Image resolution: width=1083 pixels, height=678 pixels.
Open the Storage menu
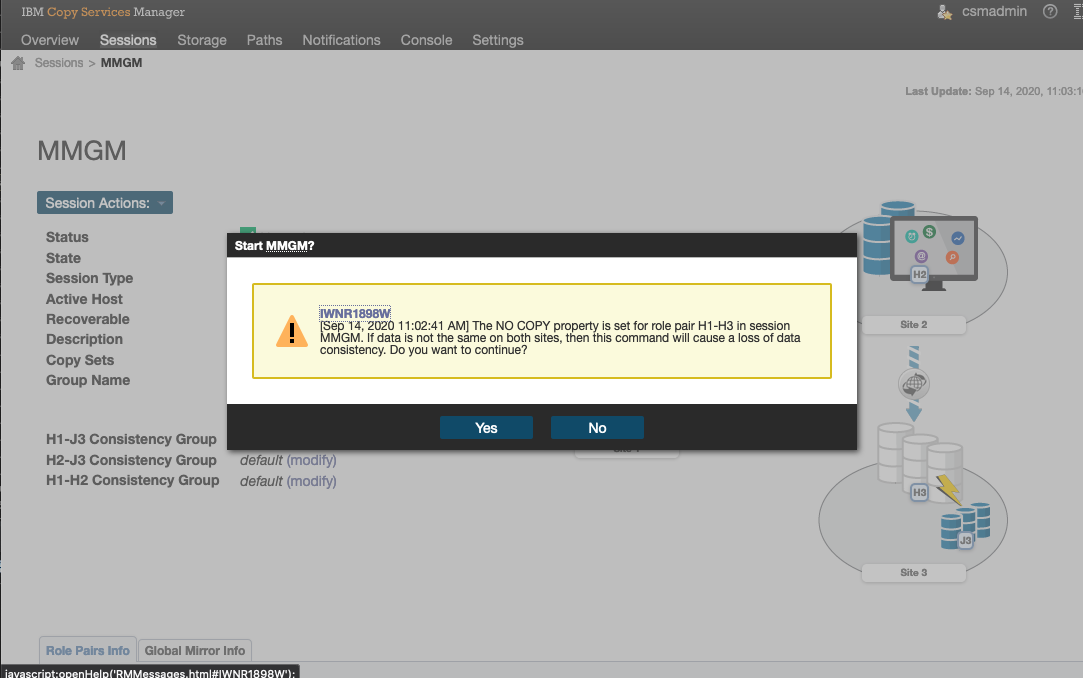point(202,40)
